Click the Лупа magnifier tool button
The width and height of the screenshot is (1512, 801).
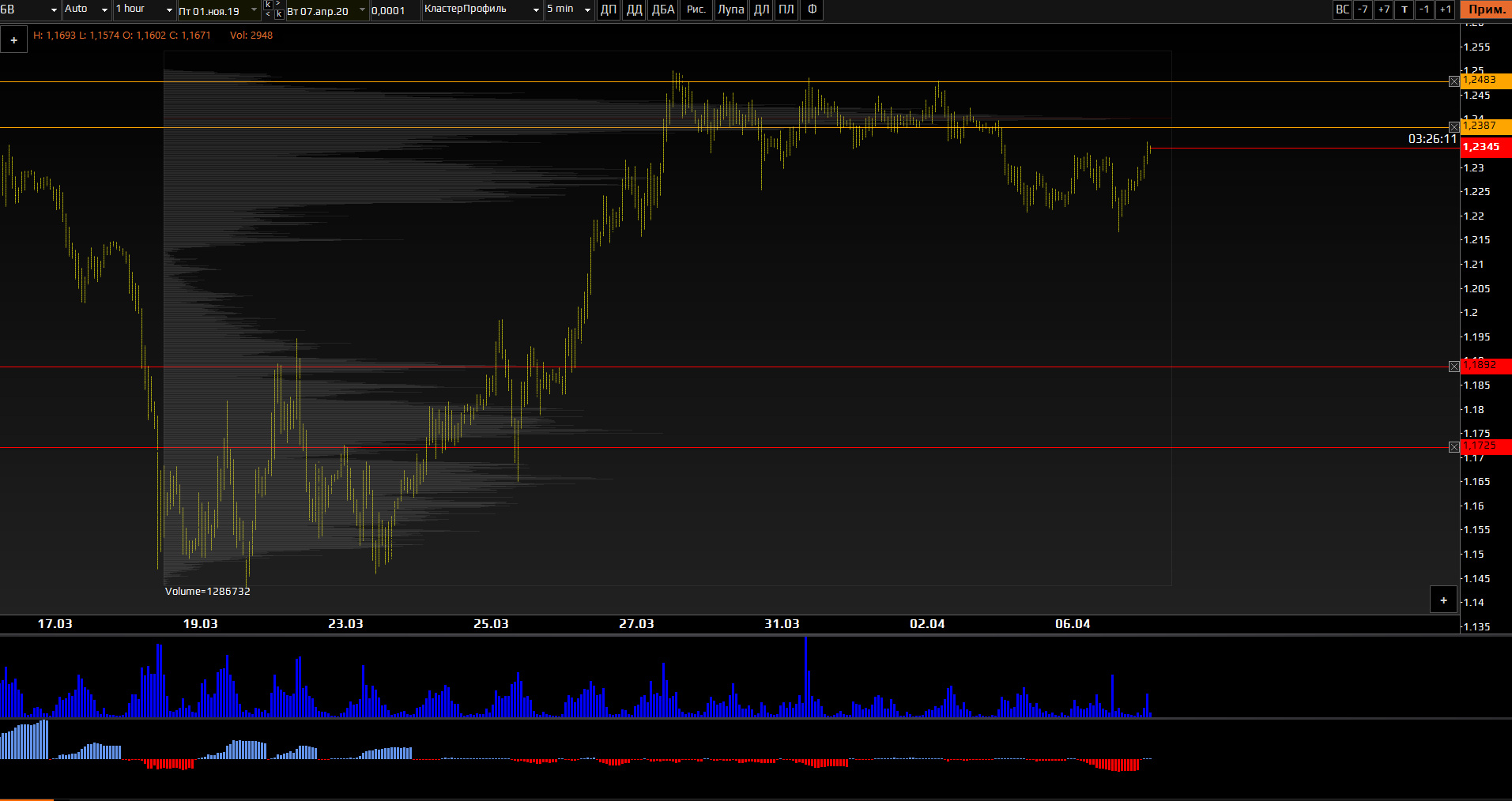pyautogui.click(x=730, y=9)
